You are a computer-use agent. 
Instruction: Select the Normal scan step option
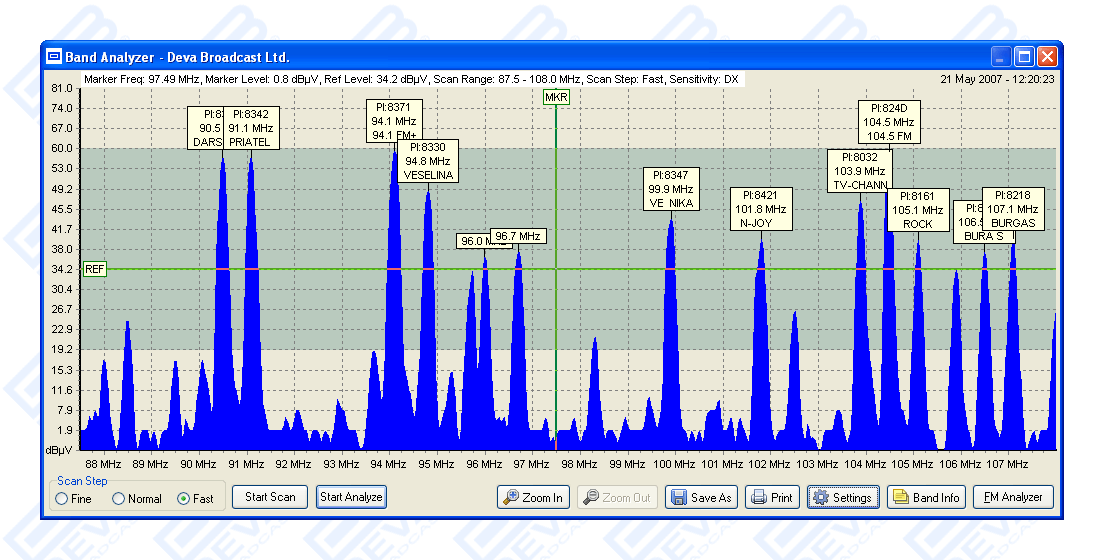coord(119,499)
